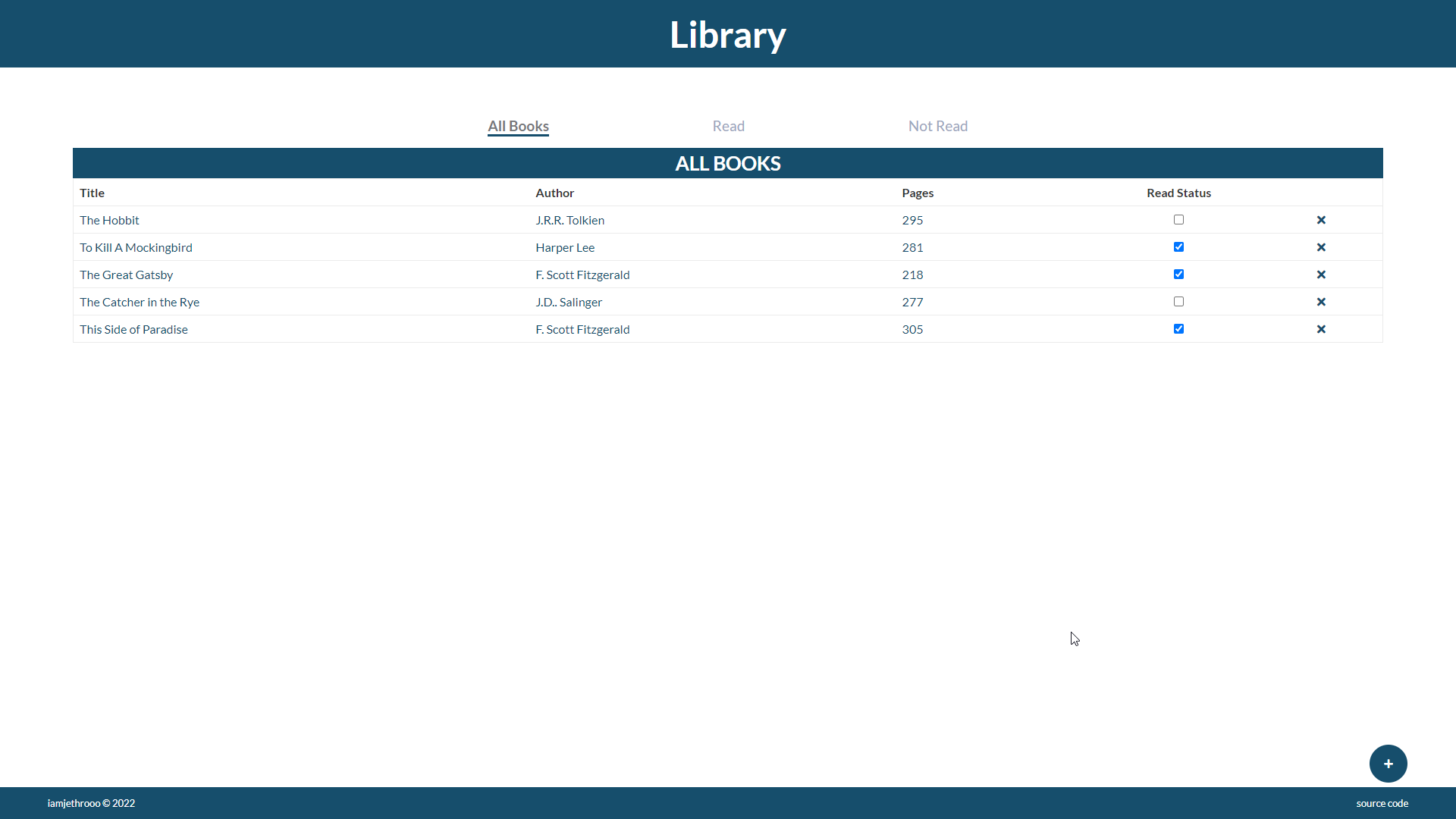Mark The Hobbit as read
Image resolution: width=1456 pixels, height=819 pixels.
click(x=1178, y=220)
